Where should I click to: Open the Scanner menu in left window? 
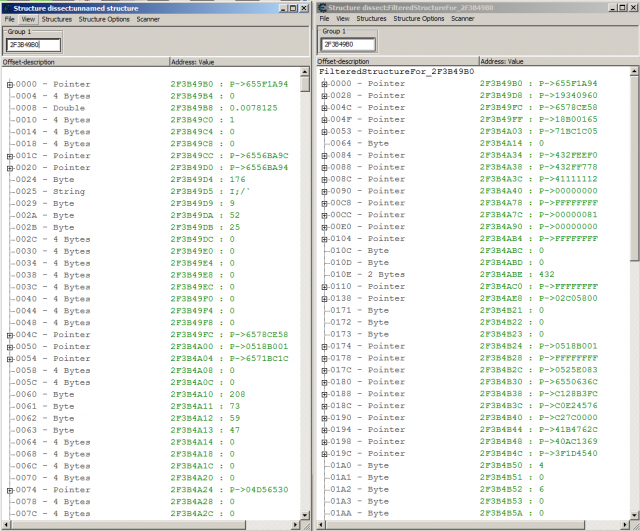pos(147,19)
